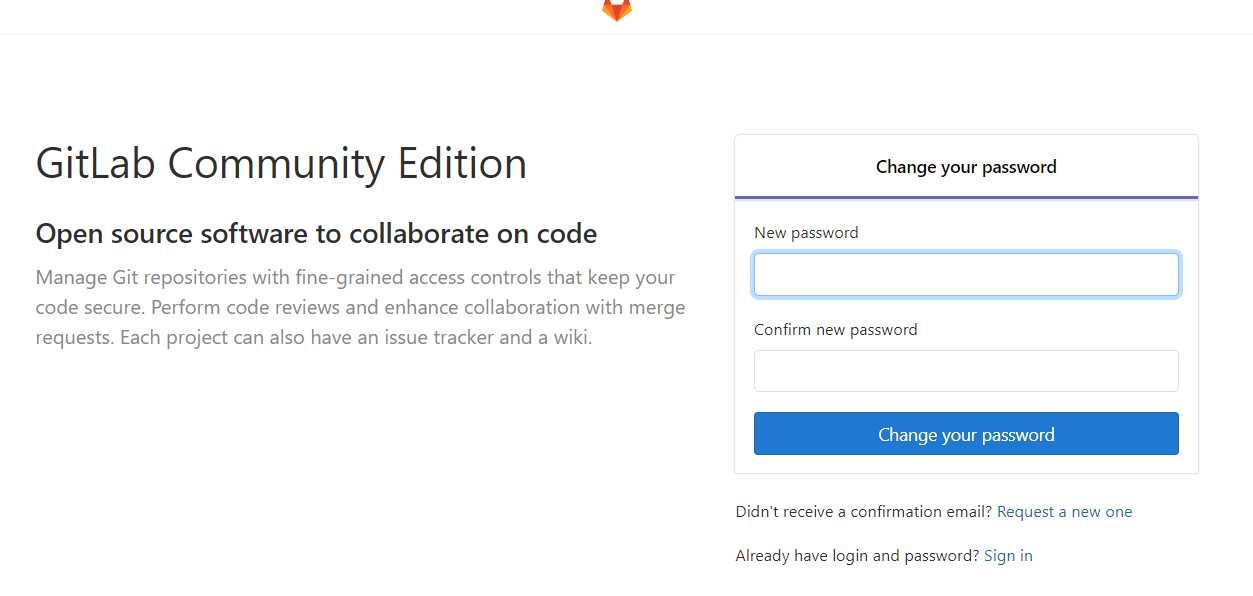Follow the Sign in link
This screenshot has width=1253, height=596.
(1008, 556)
